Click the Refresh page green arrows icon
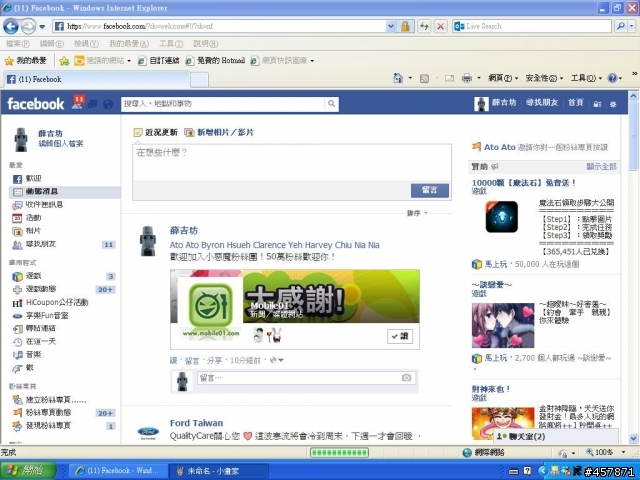Viewport: 640px width, 480px height. tap(424, 27)
